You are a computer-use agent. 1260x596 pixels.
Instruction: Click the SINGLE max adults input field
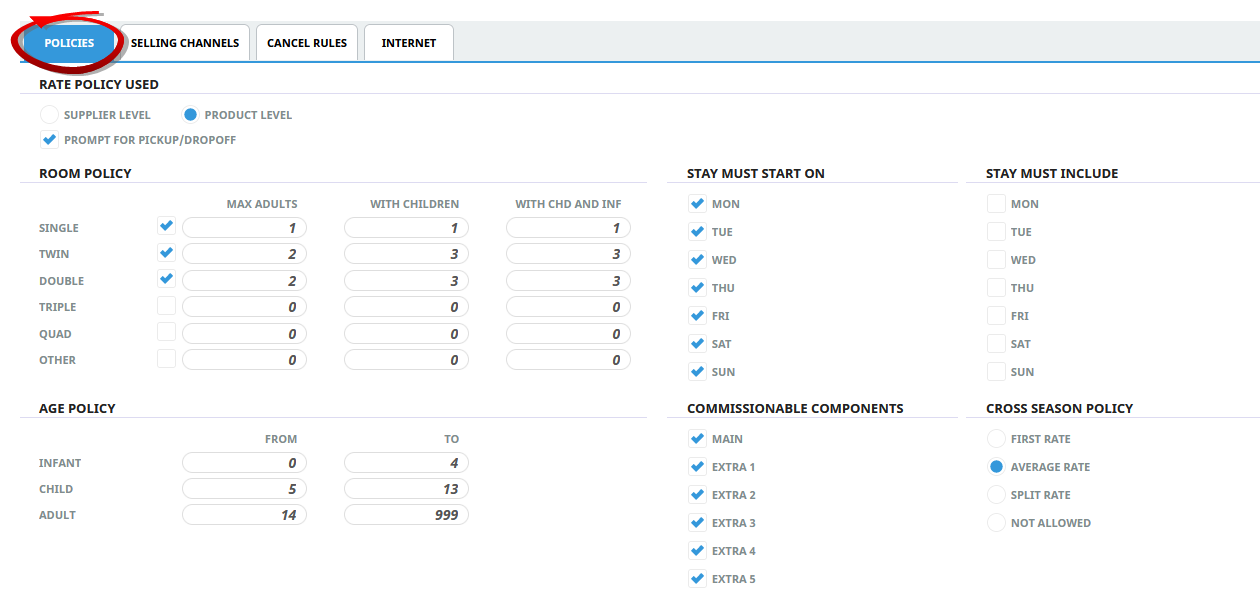point(244,227)
